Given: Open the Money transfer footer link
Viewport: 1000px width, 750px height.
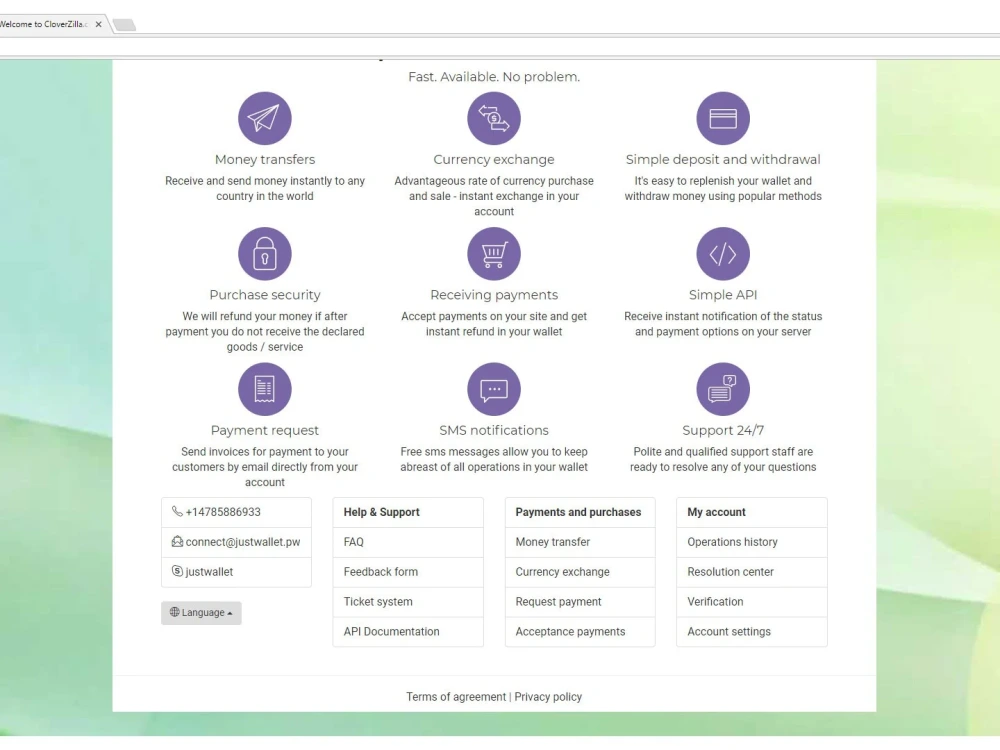Looking at the screenshot, I should click(x=580, y=542).
